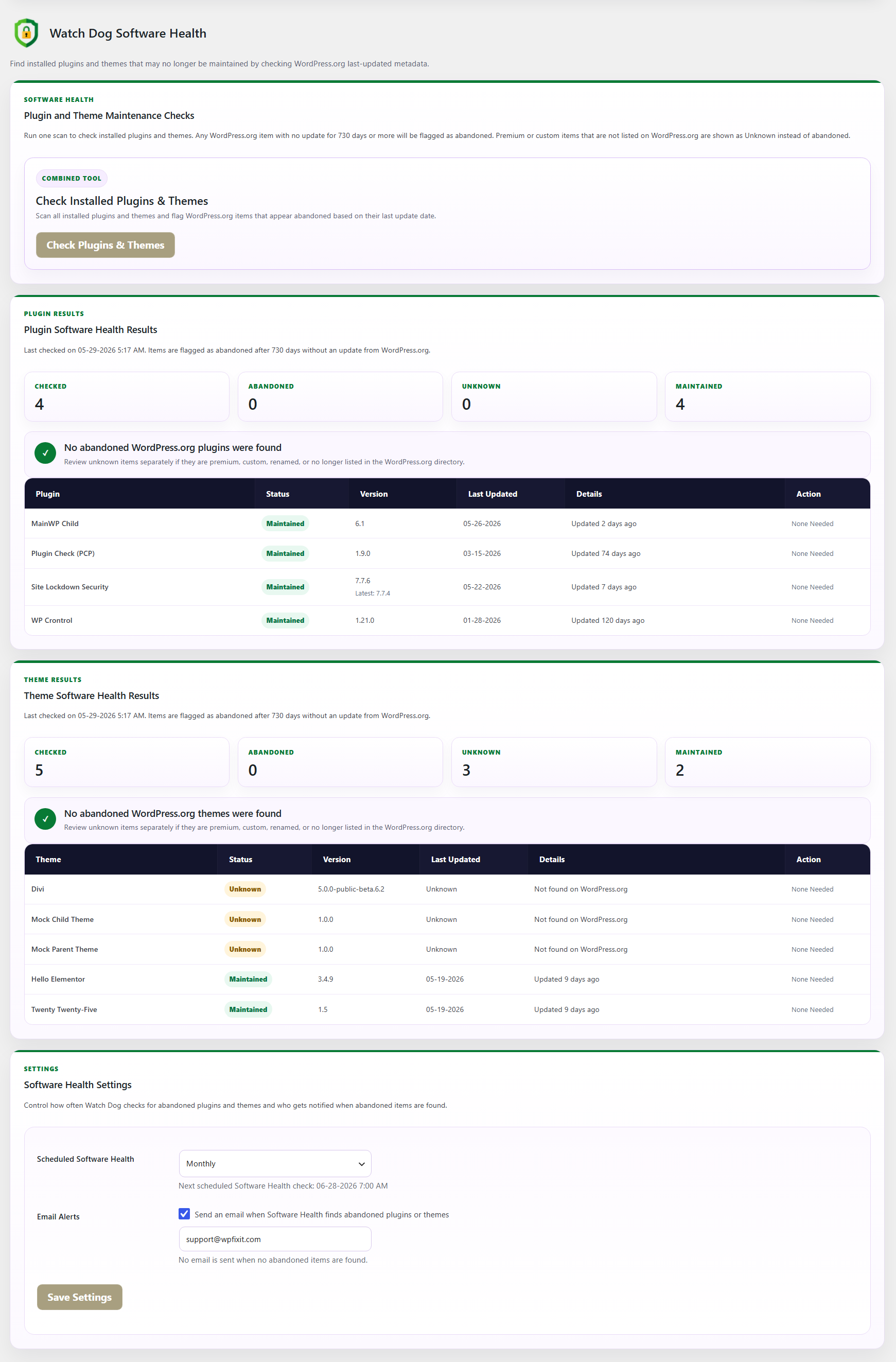Click Maintained badge for MainWP Child
Viewport: 896px width, 1362px height.
pos(285,523)
